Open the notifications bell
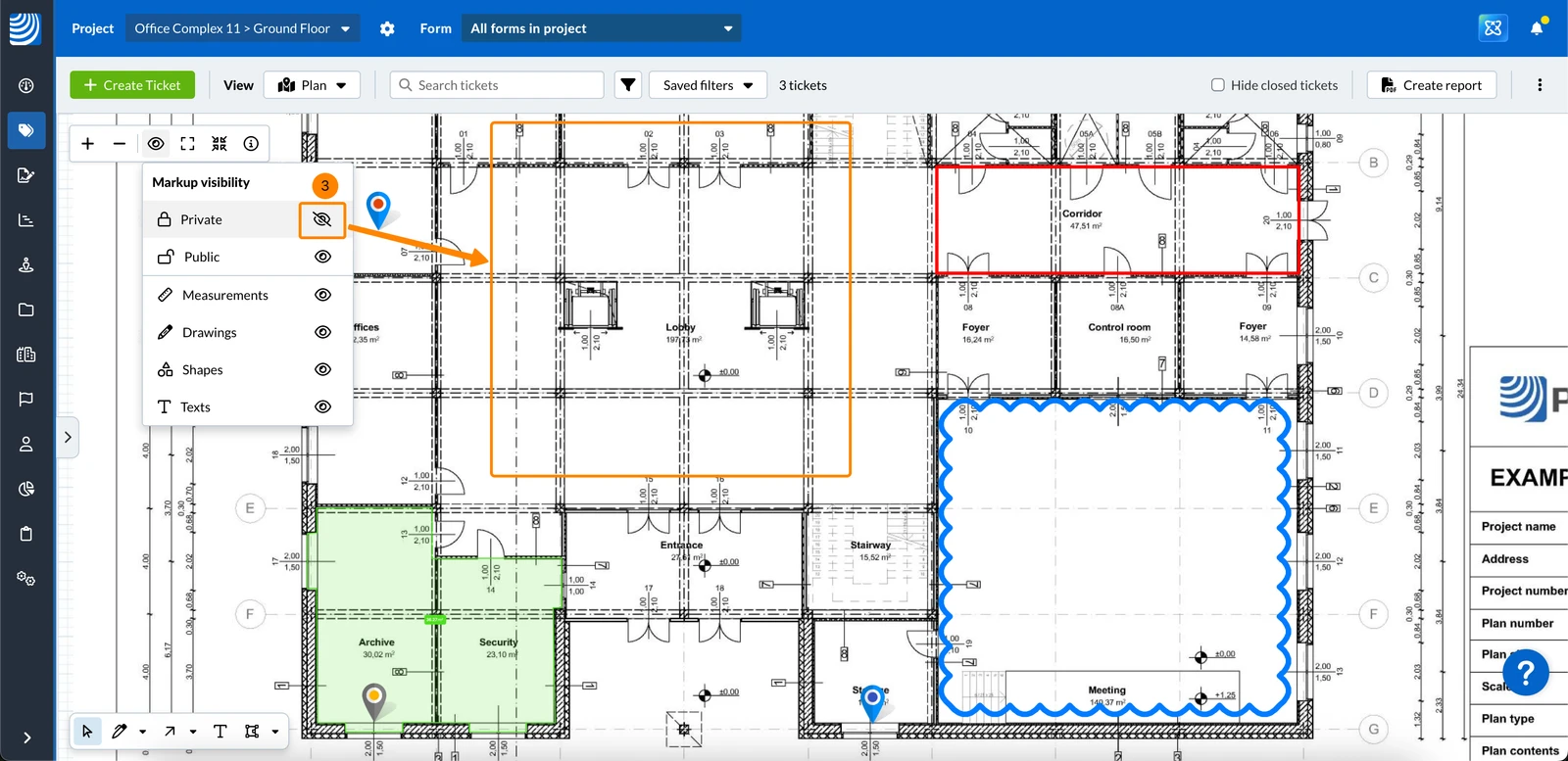 click(x=1537, y=27)
